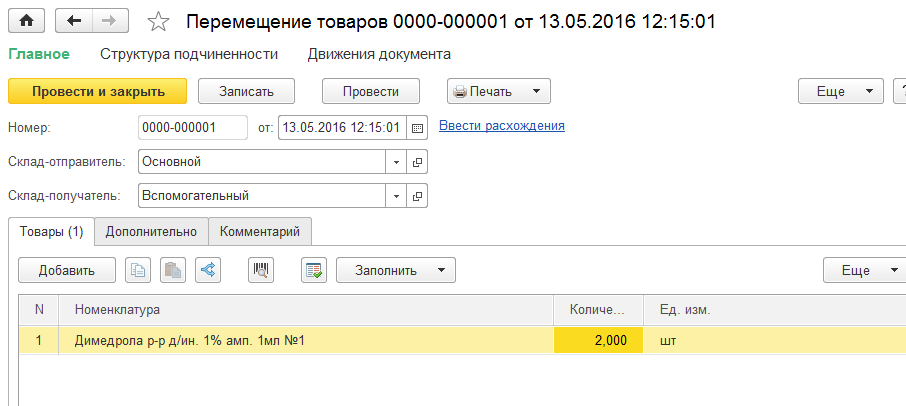The image size is (906, 406).
Task: Expand the Склад-получатель dropdown arrow
Action: (x=396, y=196)
